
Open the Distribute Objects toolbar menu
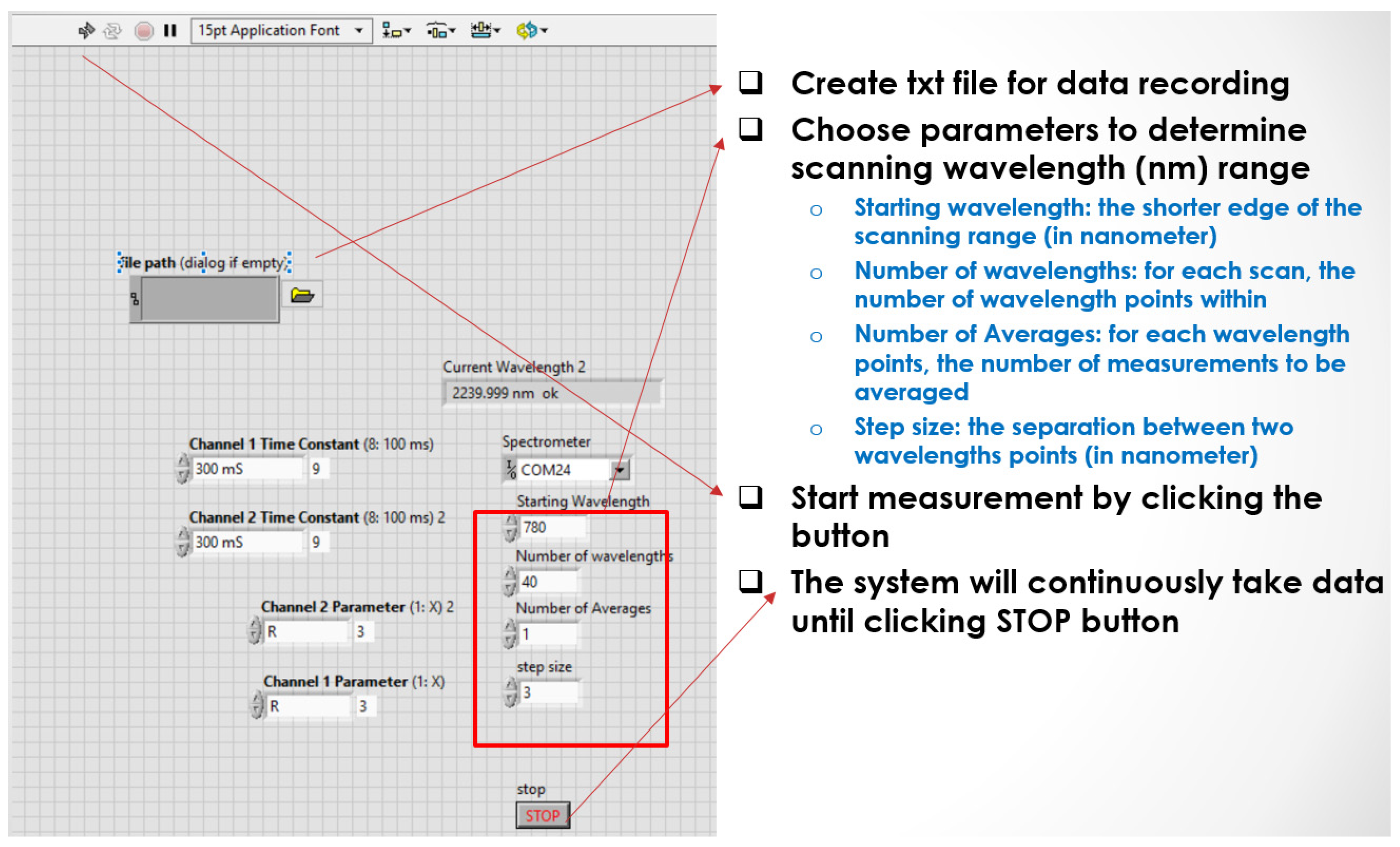(x=440, y=30)
